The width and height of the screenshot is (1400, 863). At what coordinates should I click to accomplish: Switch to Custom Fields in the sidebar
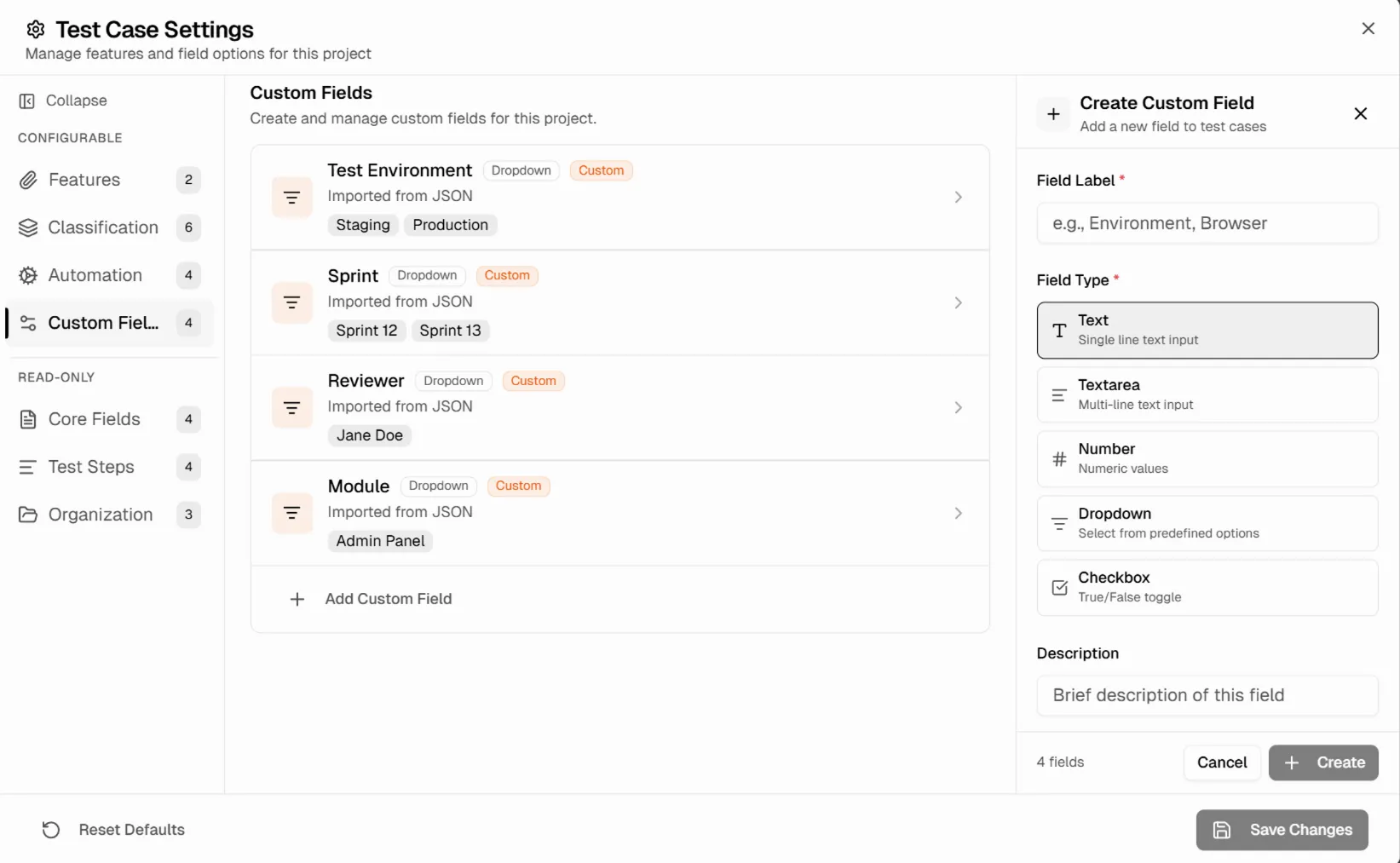[102, 323]
